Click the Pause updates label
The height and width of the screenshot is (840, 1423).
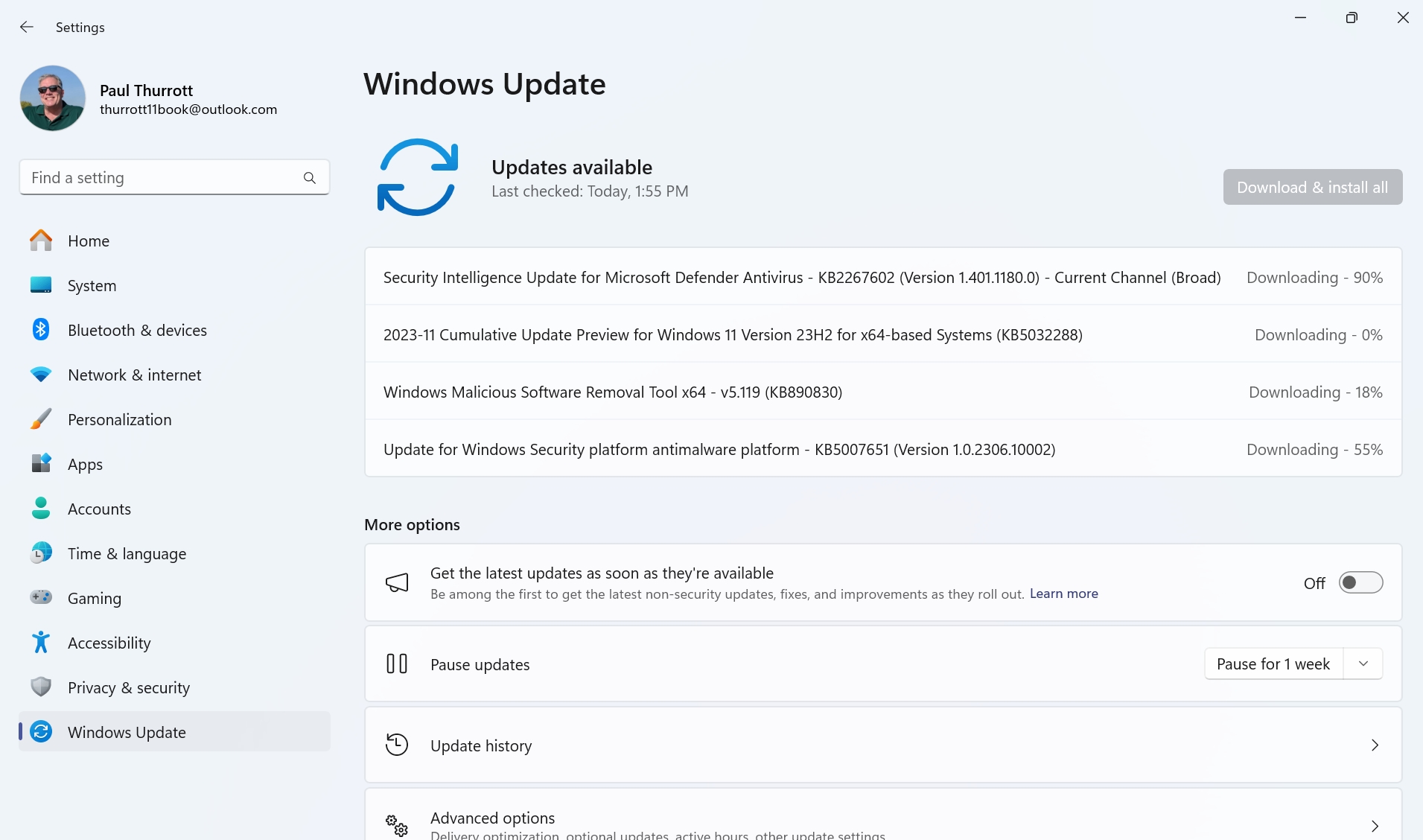pos(480,664)
